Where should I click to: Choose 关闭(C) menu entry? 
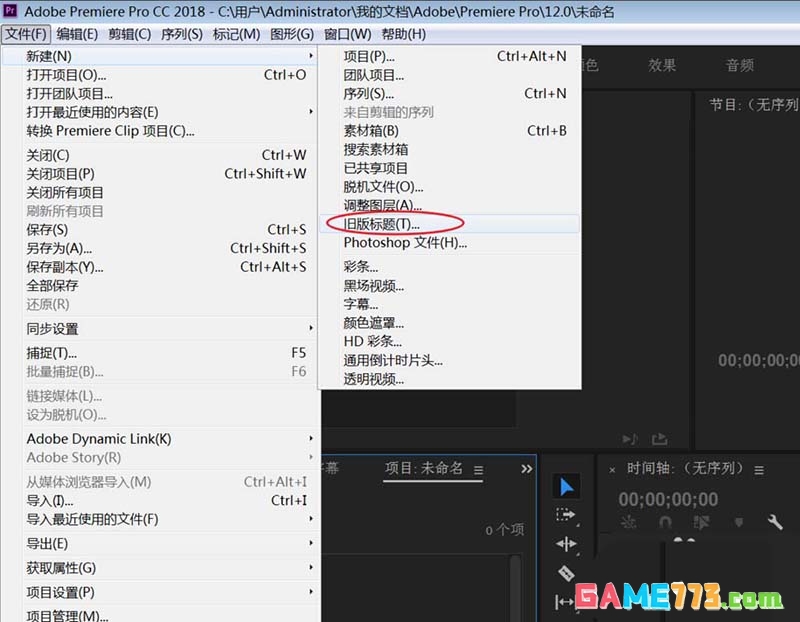[x=160, y=155]
